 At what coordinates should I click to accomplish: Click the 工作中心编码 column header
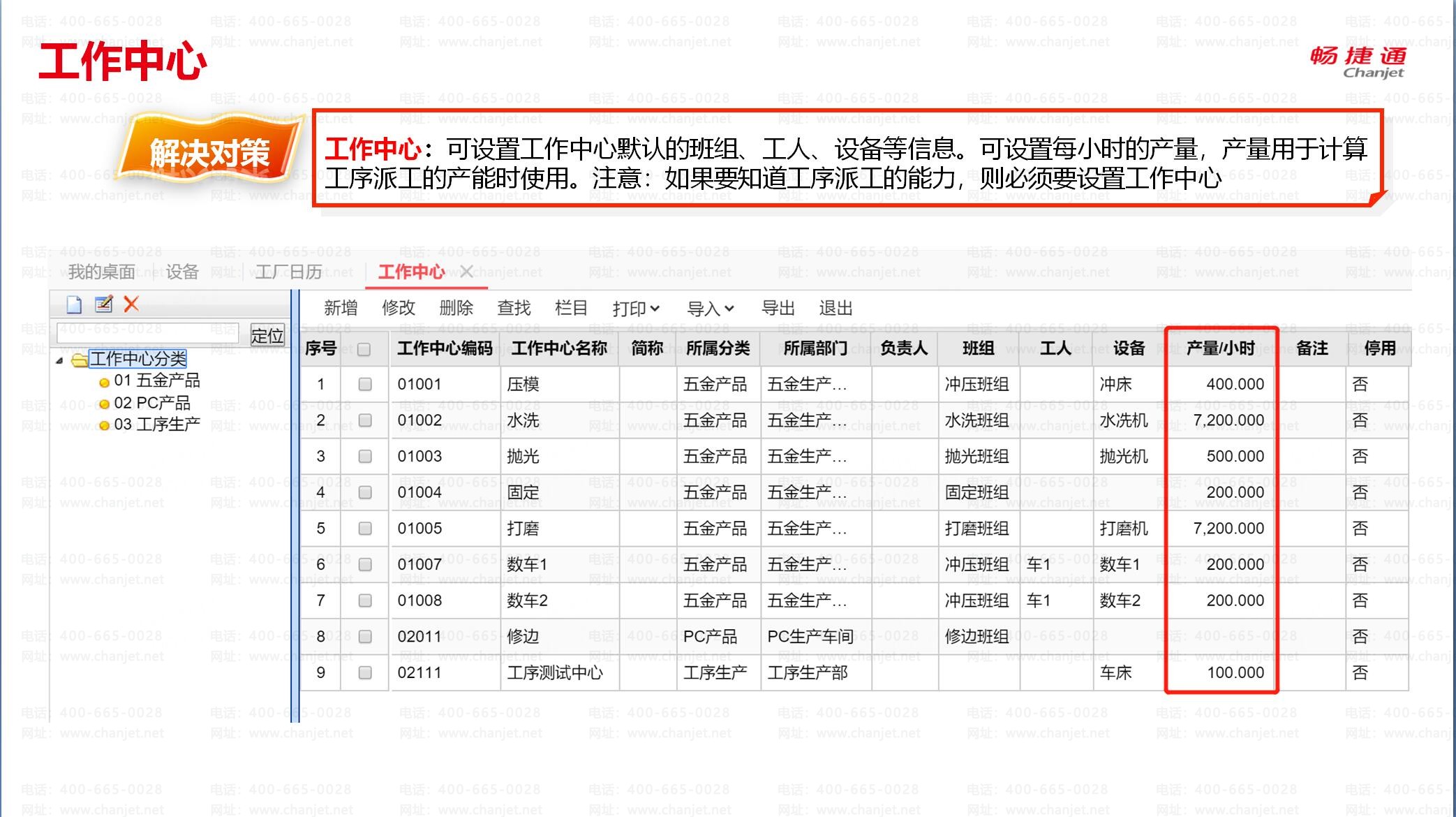445,348
